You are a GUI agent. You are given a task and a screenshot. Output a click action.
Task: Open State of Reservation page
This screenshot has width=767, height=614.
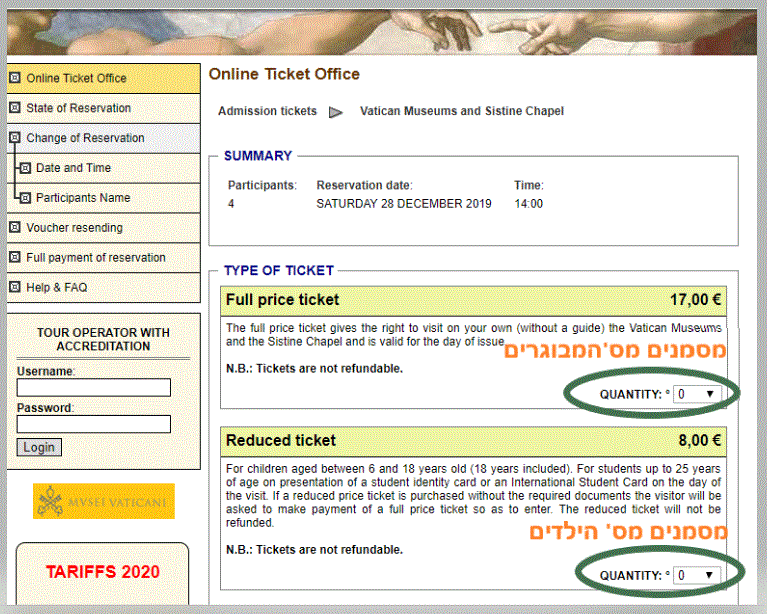click(104, 108)
